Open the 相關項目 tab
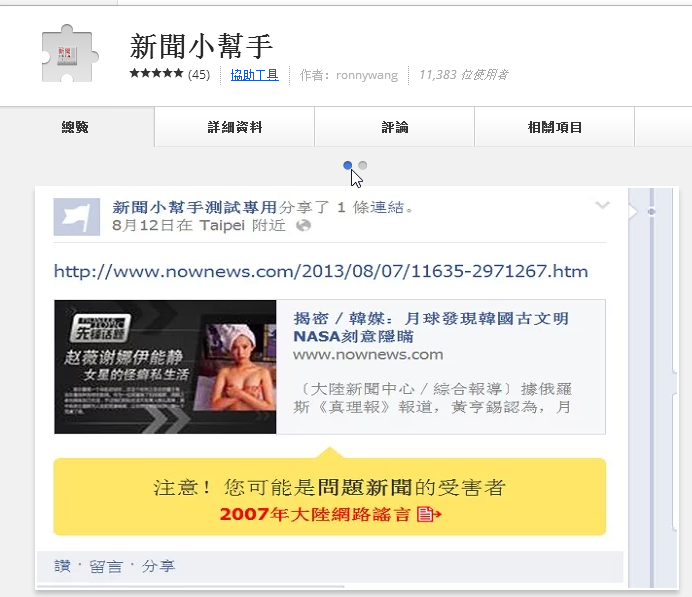Screen dimensions: 692x597 click(x=555, y=127)
